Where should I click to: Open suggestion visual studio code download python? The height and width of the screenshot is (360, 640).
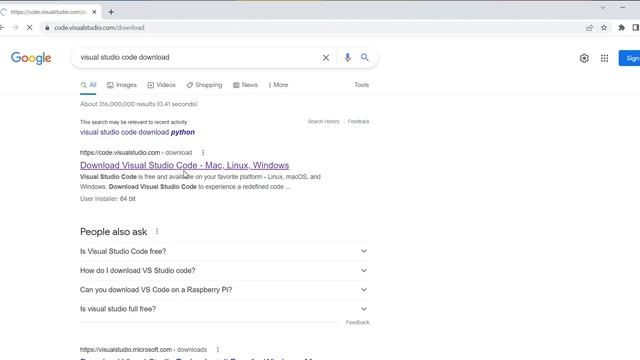pos(137,132)
